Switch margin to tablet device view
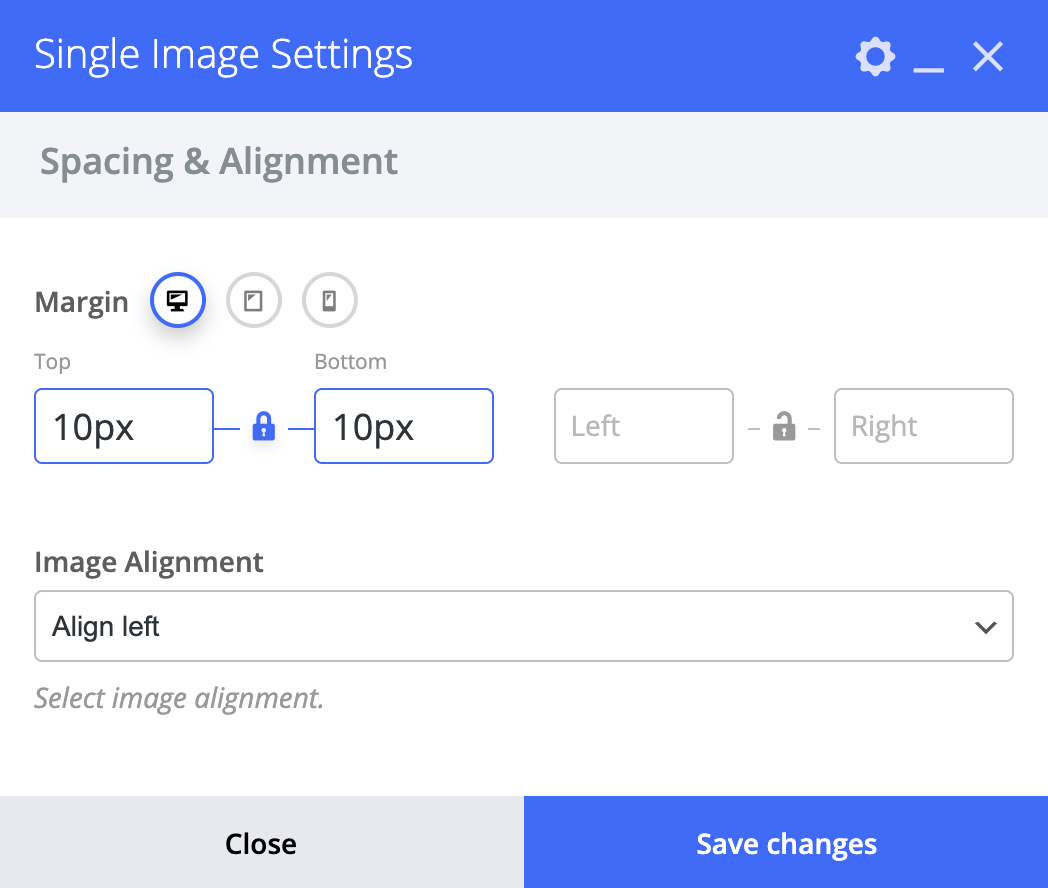This screenshot has height=888, width=1048. (x=254, y=300)
